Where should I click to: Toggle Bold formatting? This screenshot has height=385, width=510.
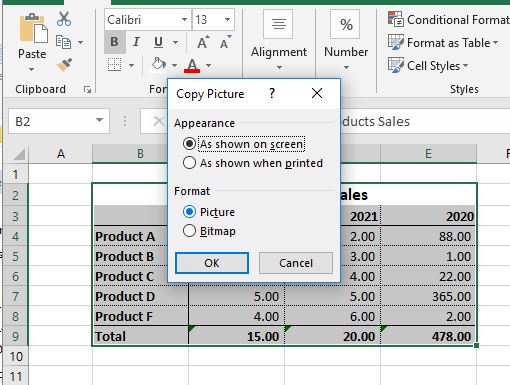[x=114, y=42]
